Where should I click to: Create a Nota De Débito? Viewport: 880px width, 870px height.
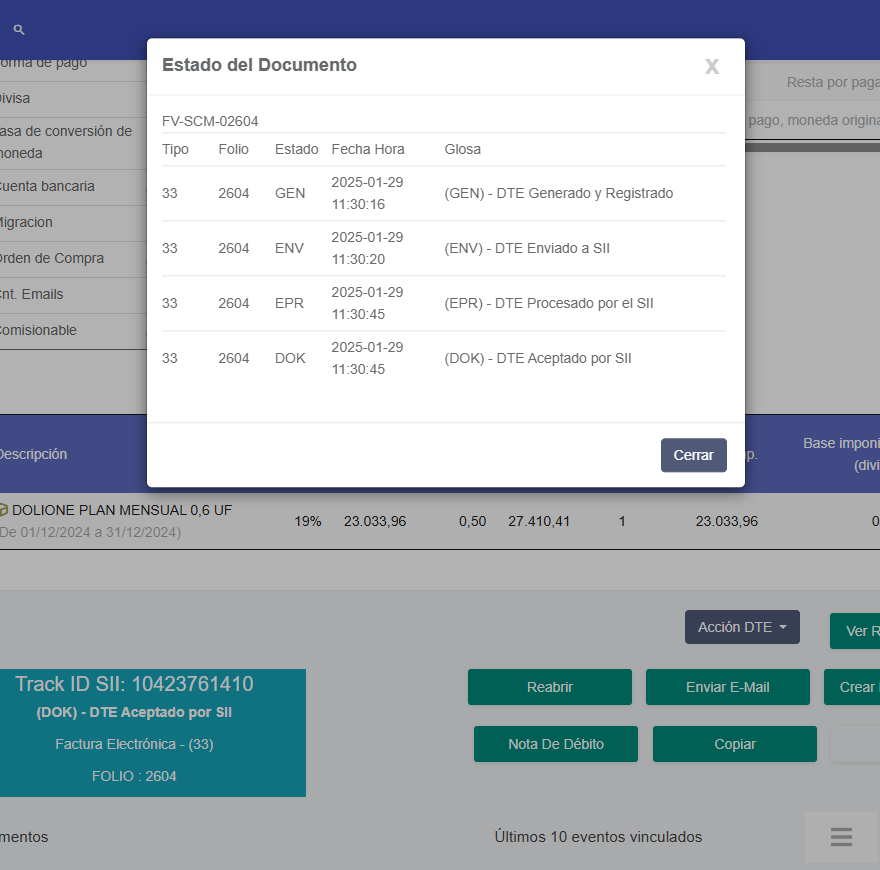pyautogui.click(x=555, y=744)
